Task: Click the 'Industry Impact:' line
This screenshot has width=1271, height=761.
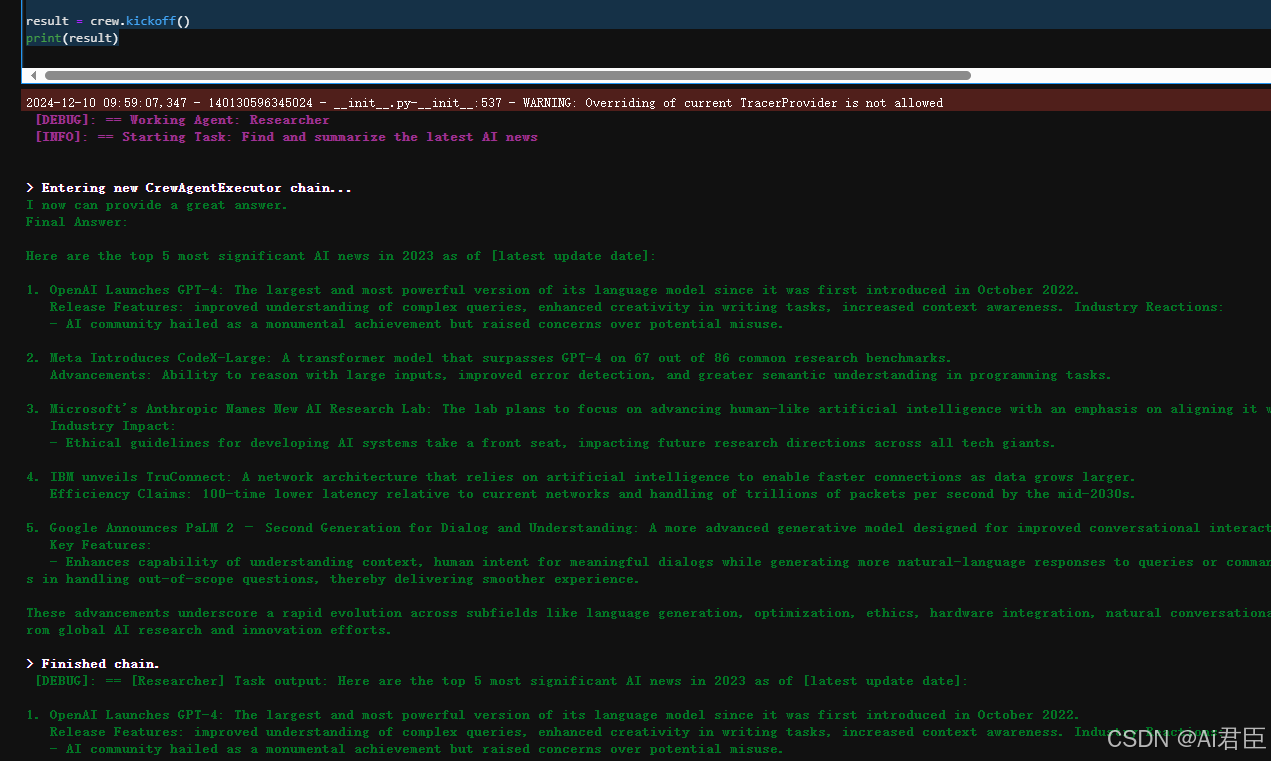Action: click(x=113, y=426)
